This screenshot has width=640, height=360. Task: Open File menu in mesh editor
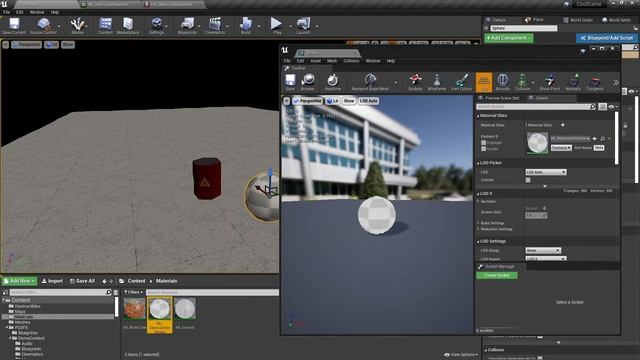[287, 61]
